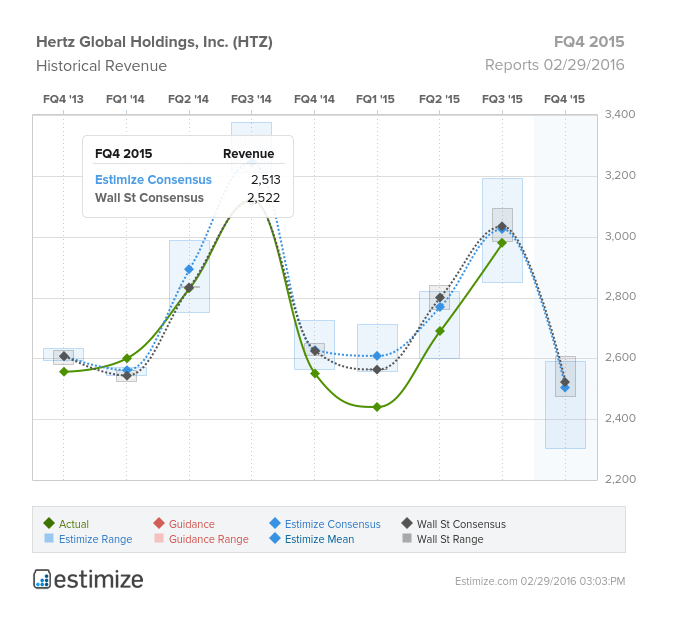
Task: Click the Wall St Consensus tooltip row label
Action: (149, 198)
